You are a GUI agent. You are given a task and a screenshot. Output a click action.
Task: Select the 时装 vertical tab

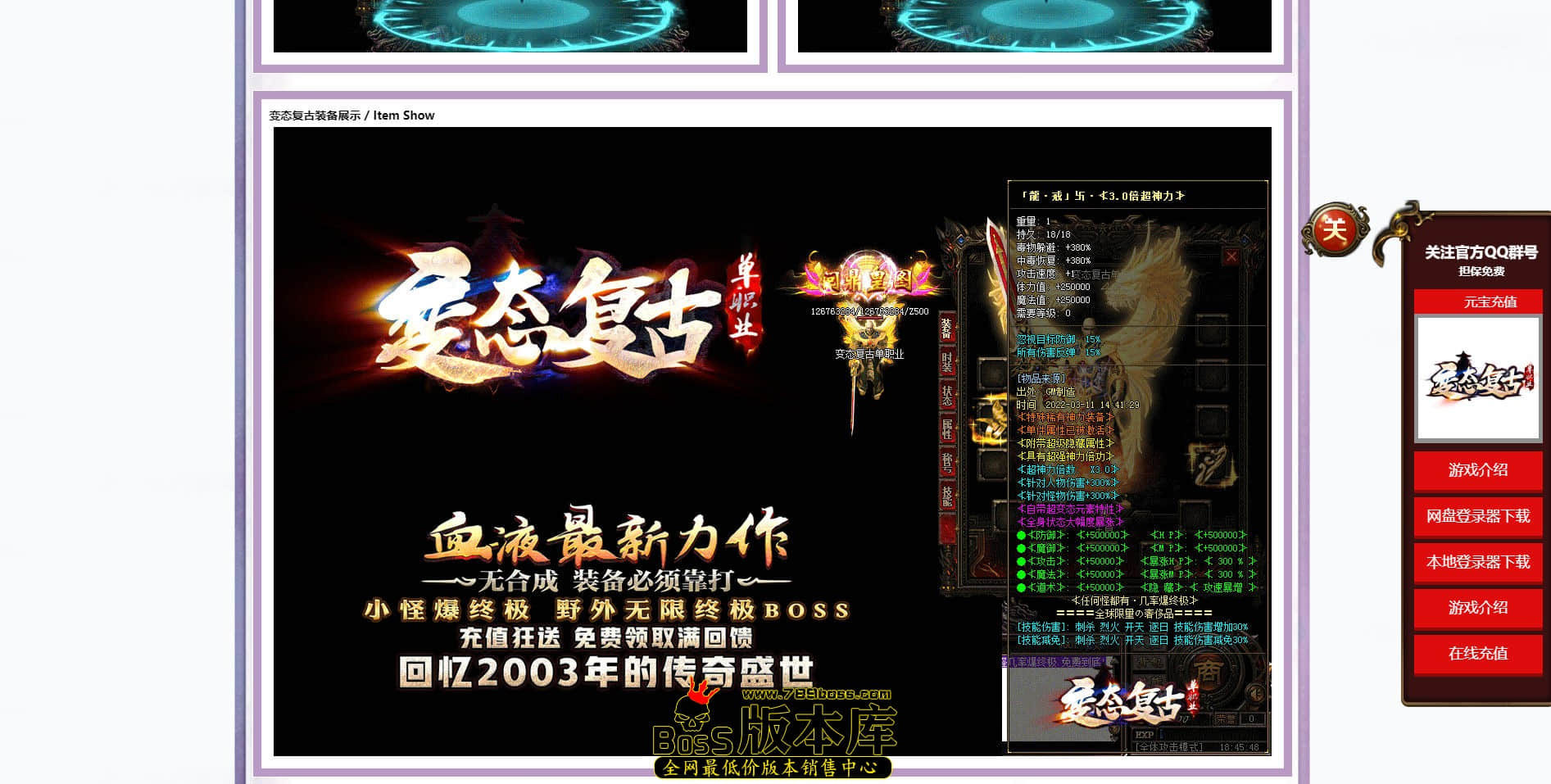[946, 362]
